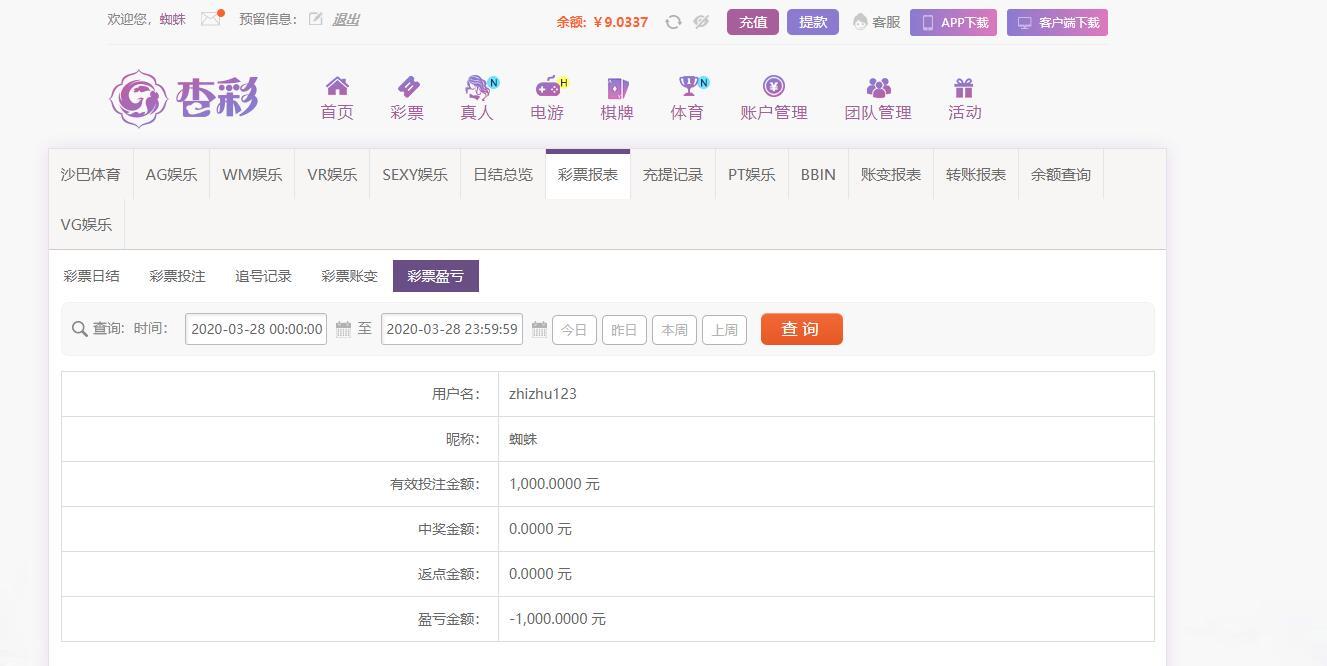Switch to the AG娱乐 tab
This screenshot has width=1327, height=666.
171,174
